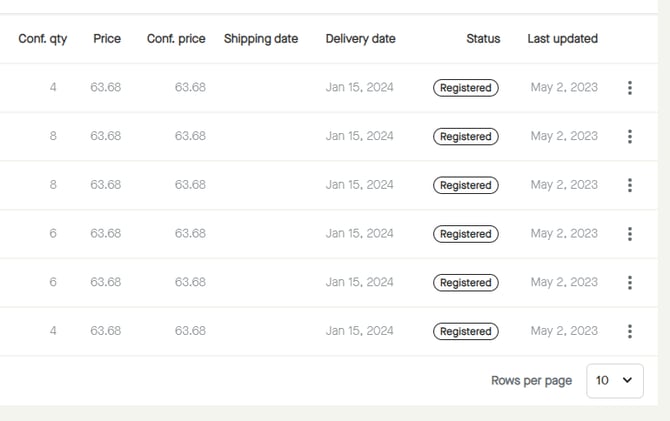Sort by the Conf. price column header
Viewport: 670px width, 421px height.
(x=176, y=39)
